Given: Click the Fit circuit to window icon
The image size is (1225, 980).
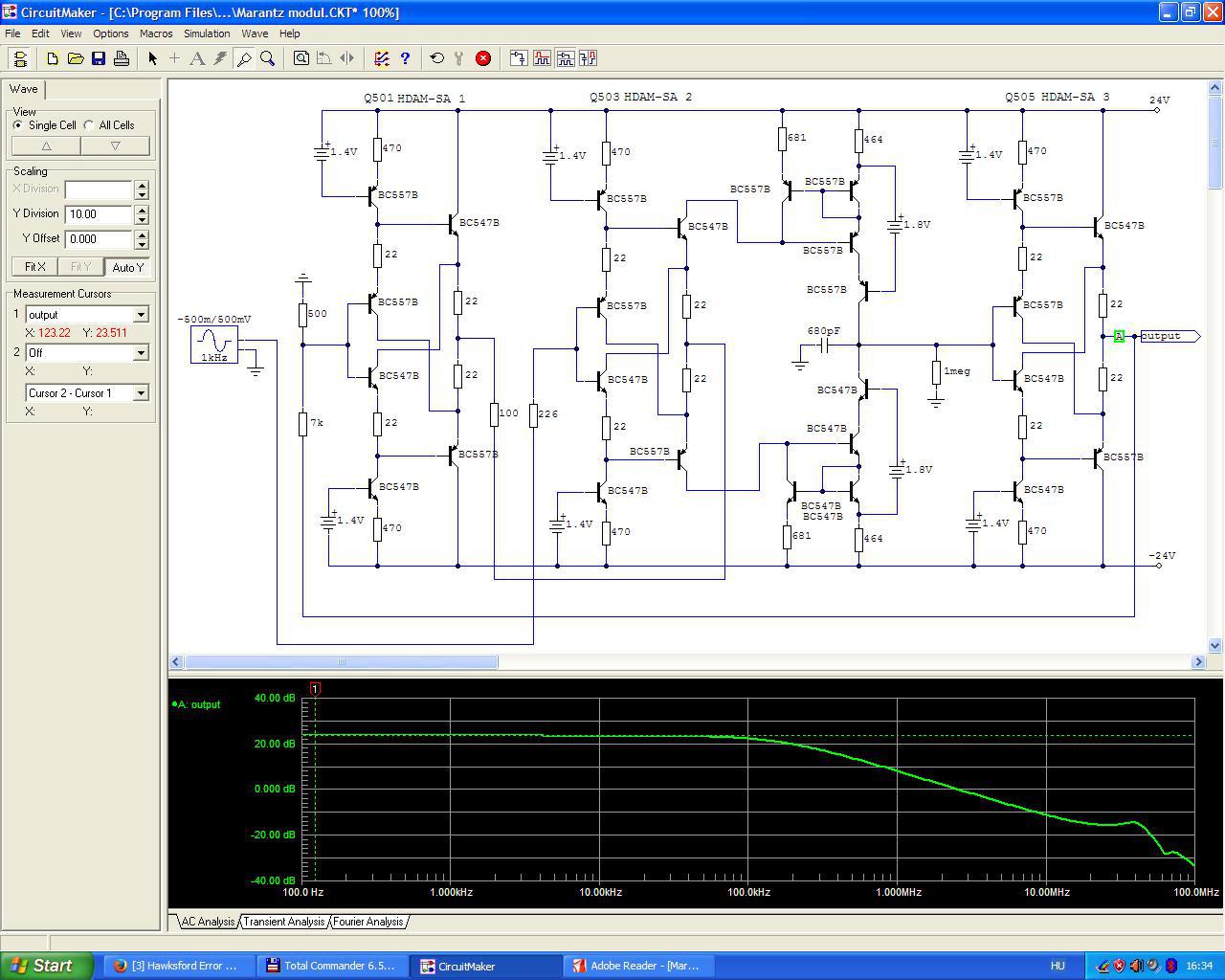Looking at the screenshot, I should point(301,58).
